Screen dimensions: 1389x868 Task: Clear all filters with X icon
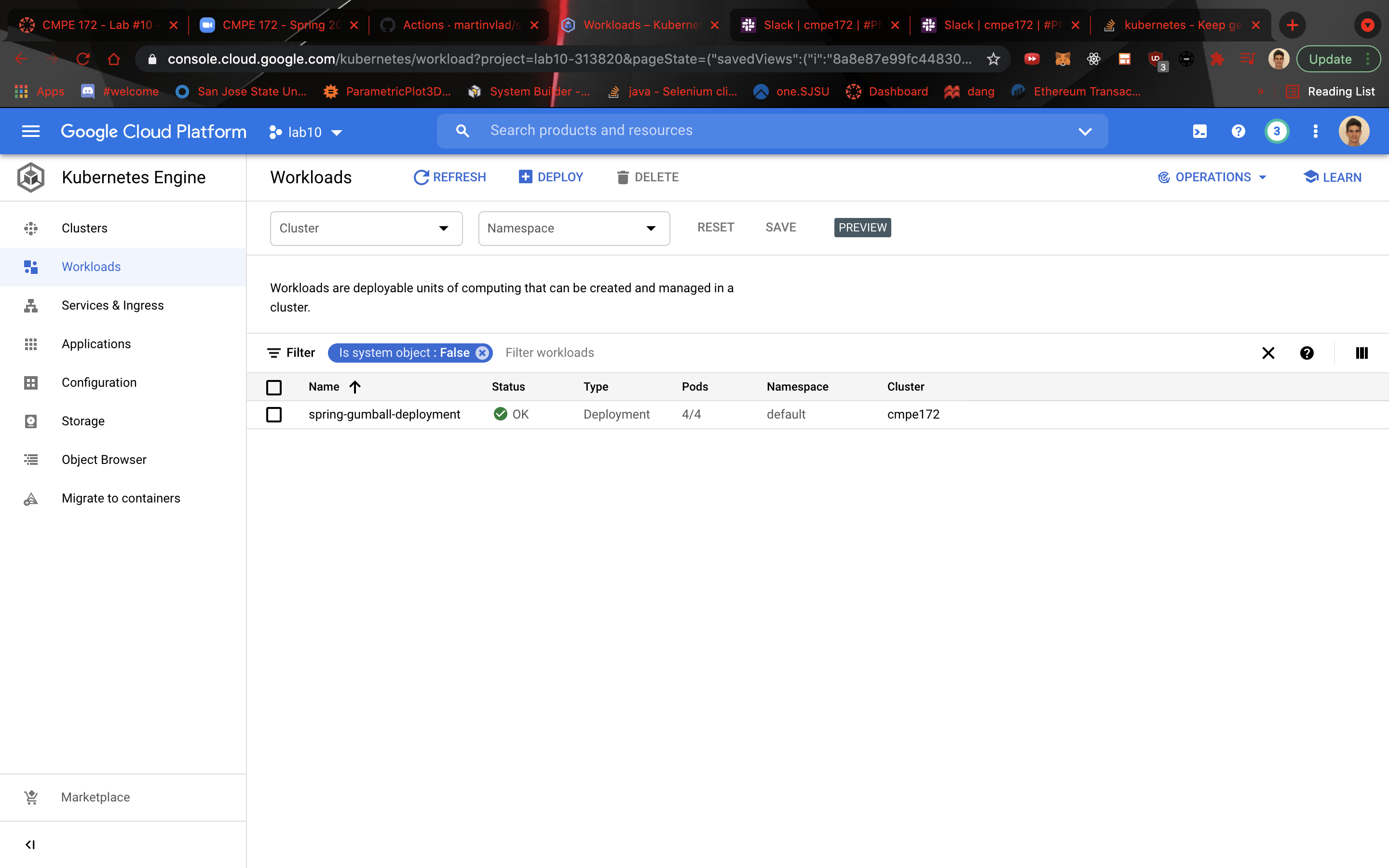pos(1268,353)
